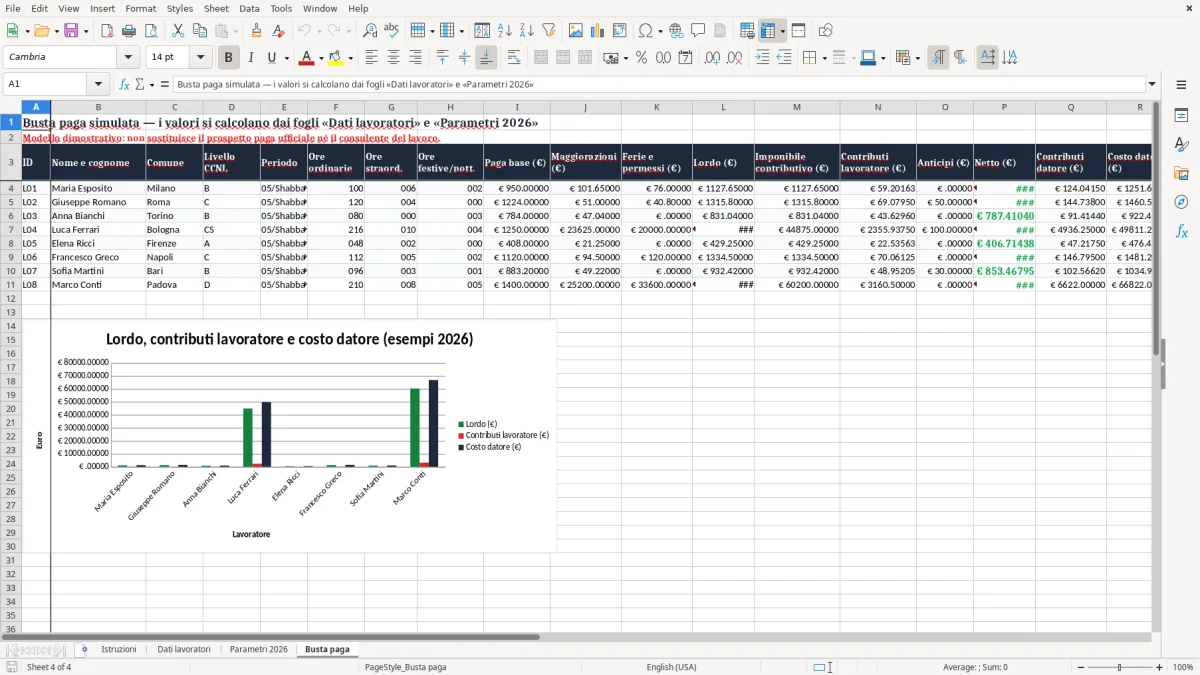This screenshot has width=1200, height=675.
Task: Click the Find & Replace icon
Action: coord(370,31)
